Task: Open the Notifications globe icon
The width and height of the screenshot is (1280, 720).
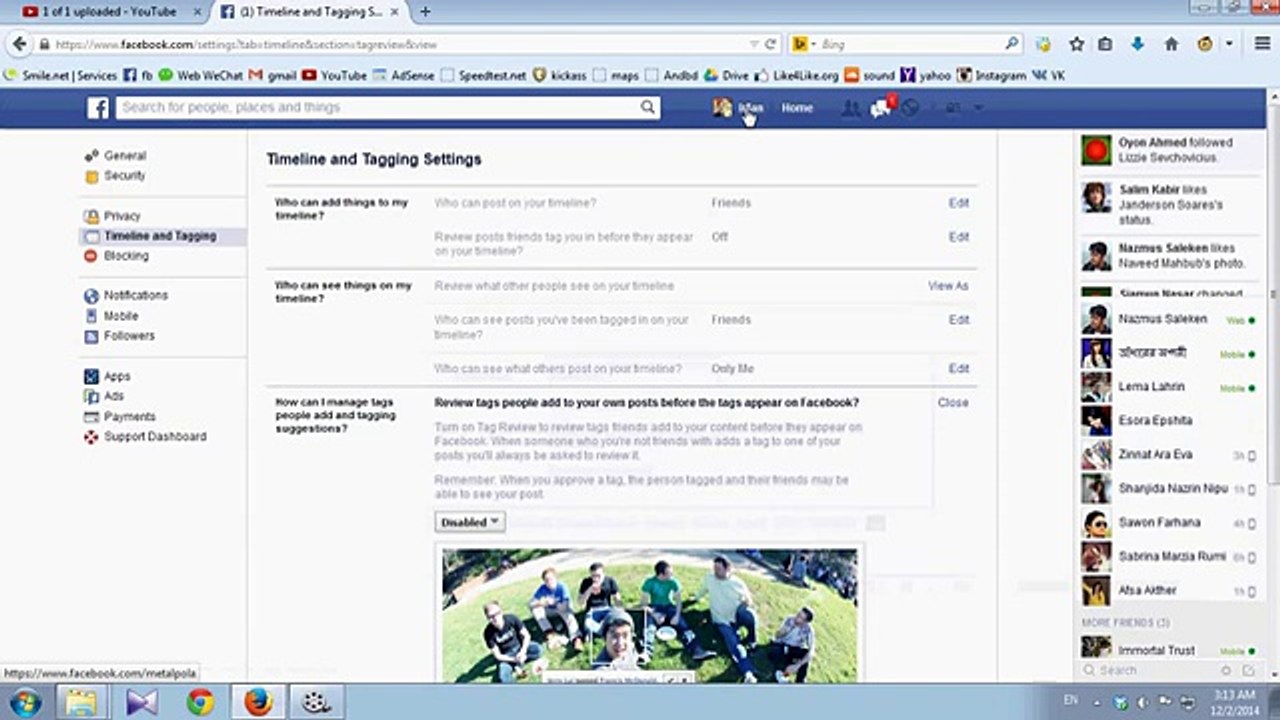Action: point(909,108)
